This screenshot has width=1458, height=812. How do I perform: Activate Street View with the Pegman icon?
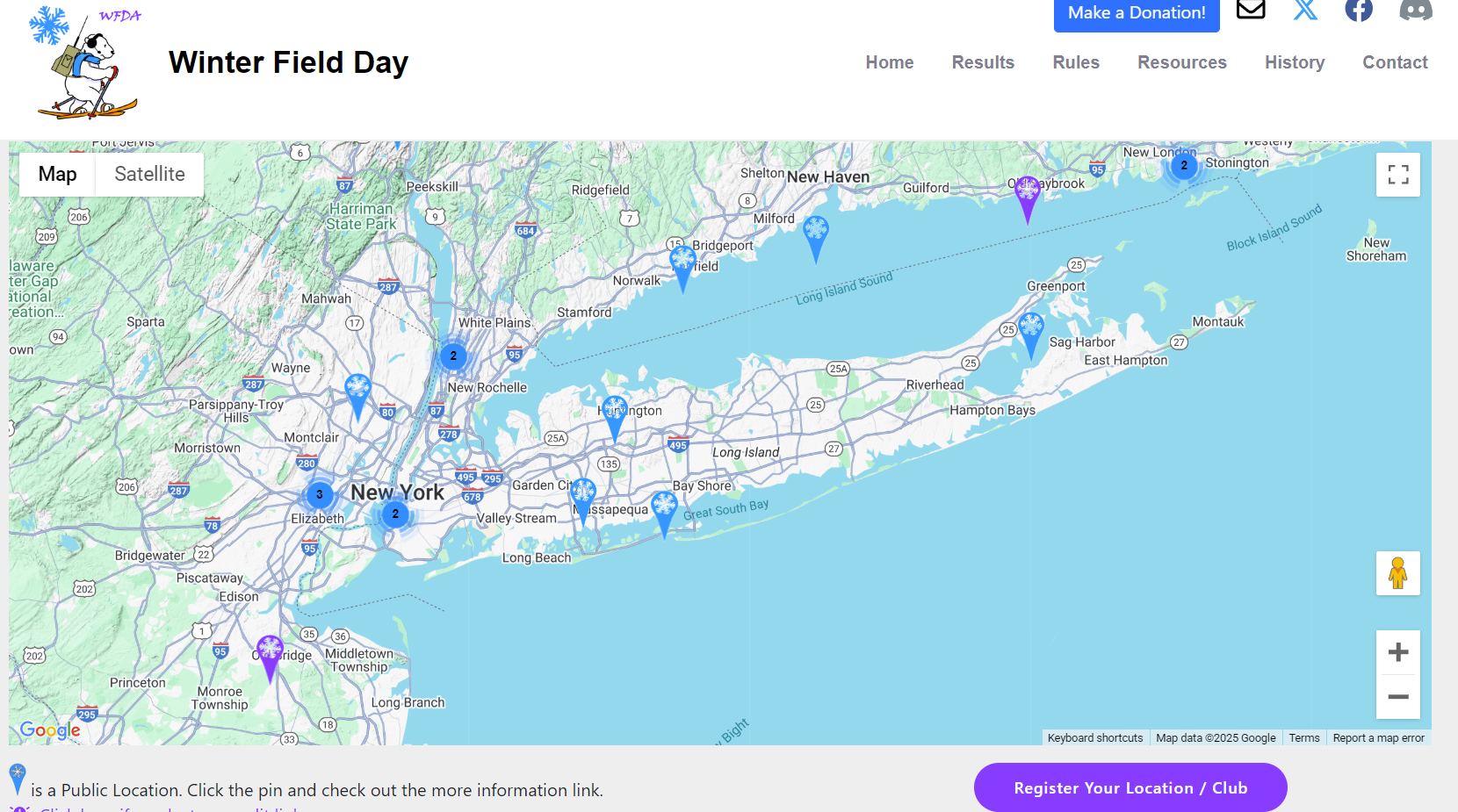1398,573
